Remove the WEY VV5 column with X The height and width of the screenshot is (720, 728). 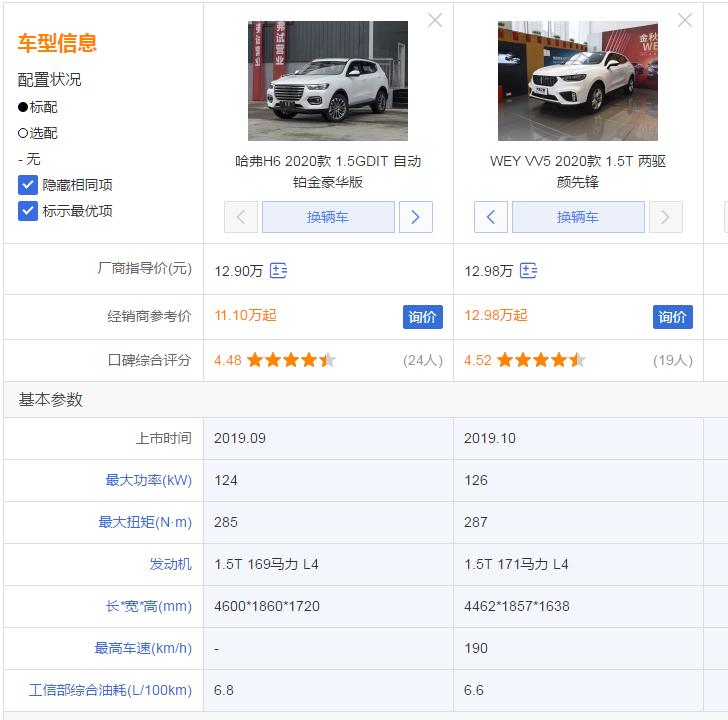(x=685, y=20)
